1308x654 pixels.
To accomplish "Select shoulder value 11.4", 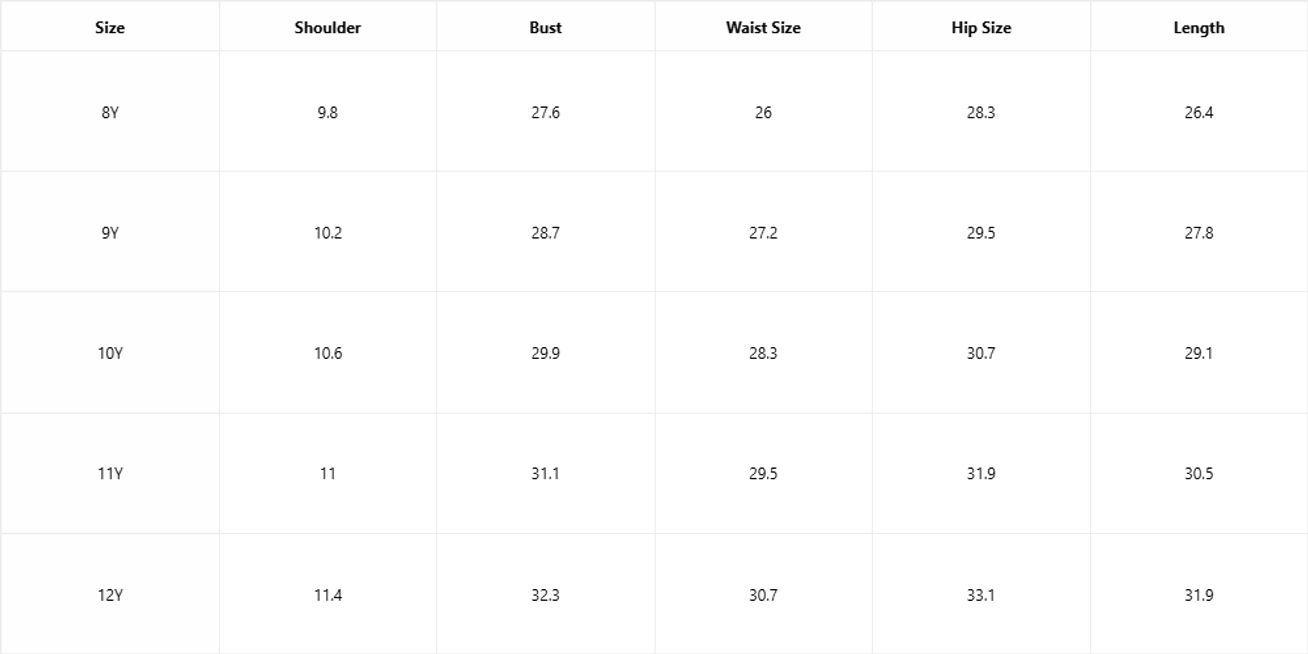I will (x=327, y=595).
